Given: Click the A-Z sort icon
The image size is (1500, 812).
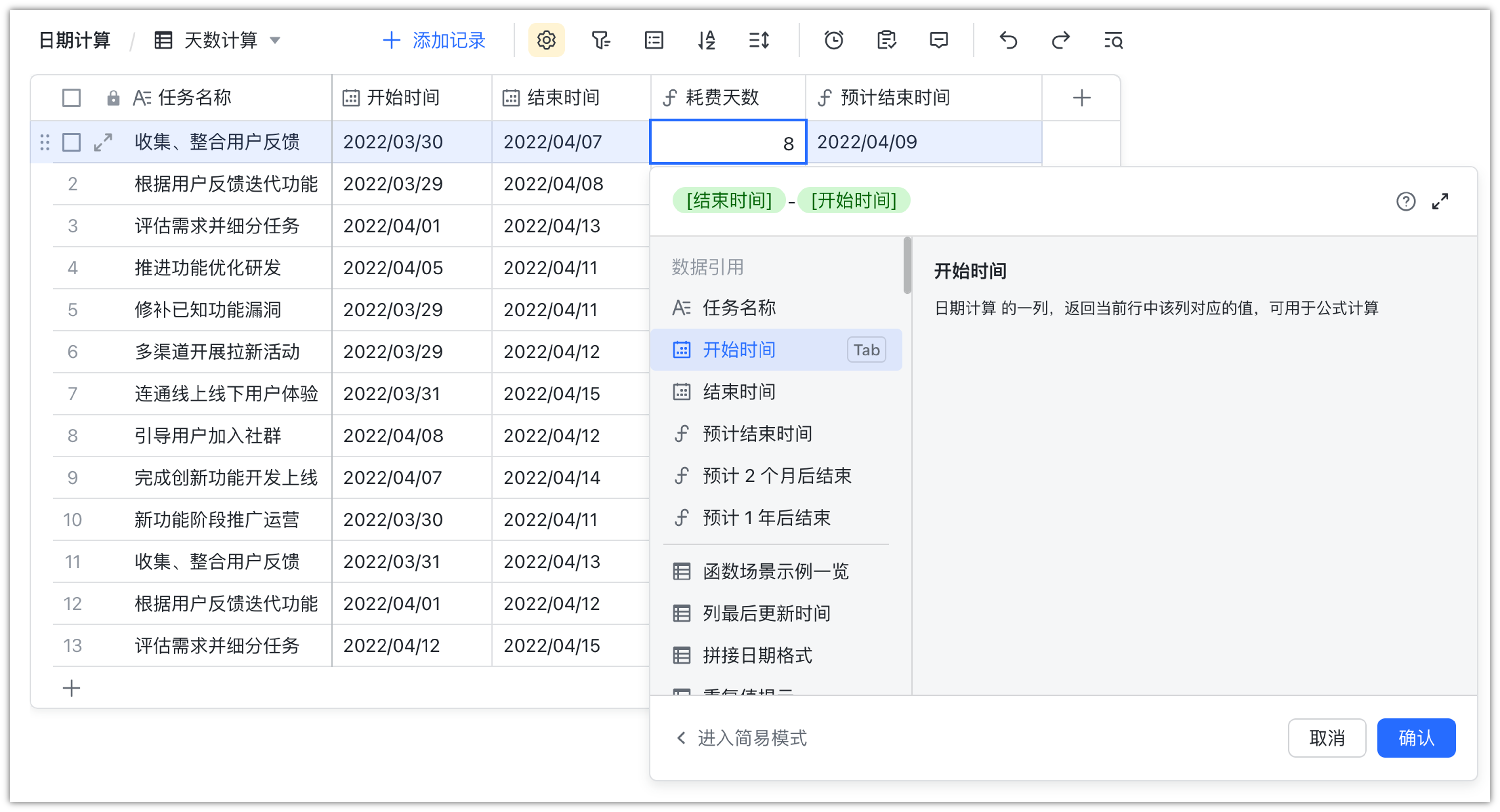Looking at the screenshot, I should click(706, 40).
